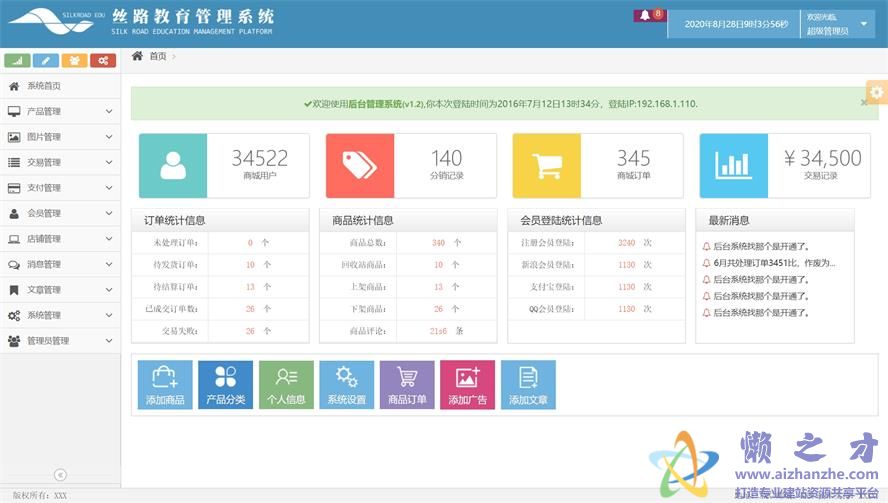The height and width of the screenshot is (503, 888).
Task: Click the 140 分销记录 count
Action: 446,158
